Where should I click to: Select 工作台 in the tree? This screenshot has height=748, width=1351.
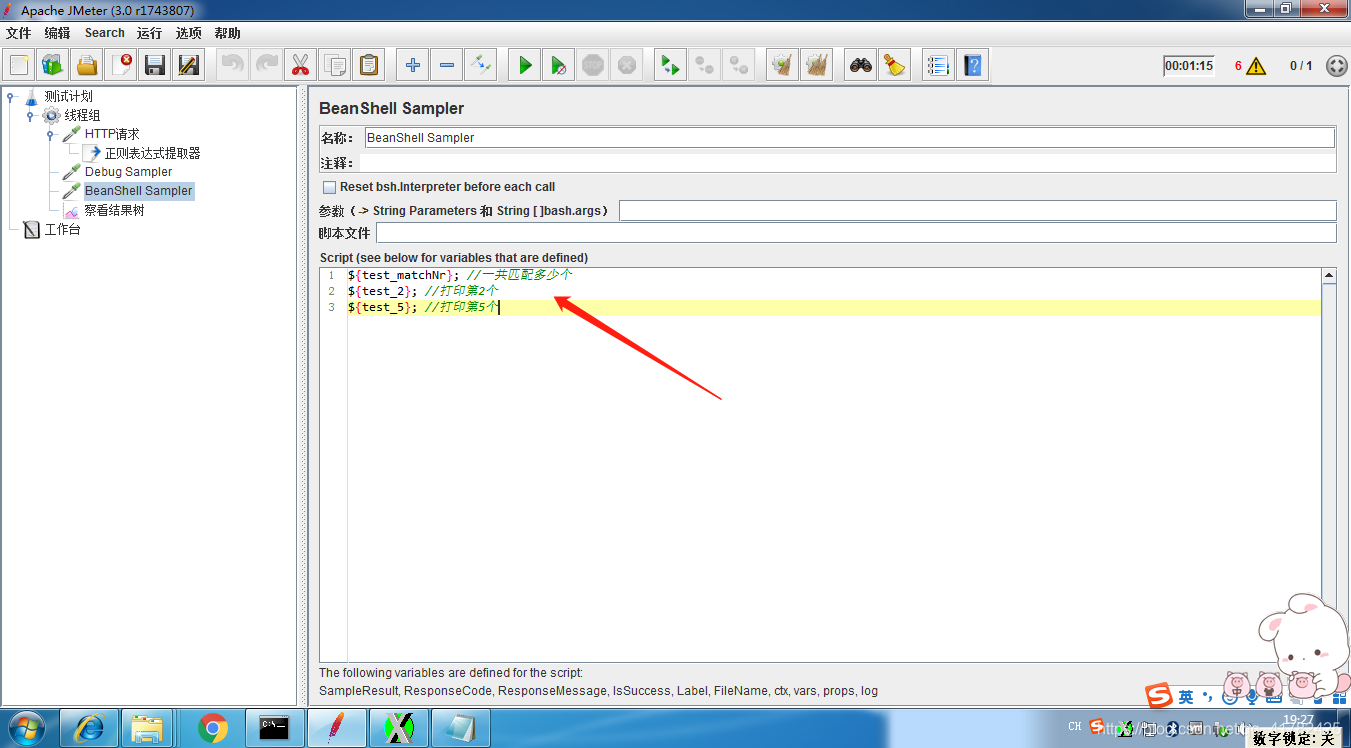click(62, 230)
